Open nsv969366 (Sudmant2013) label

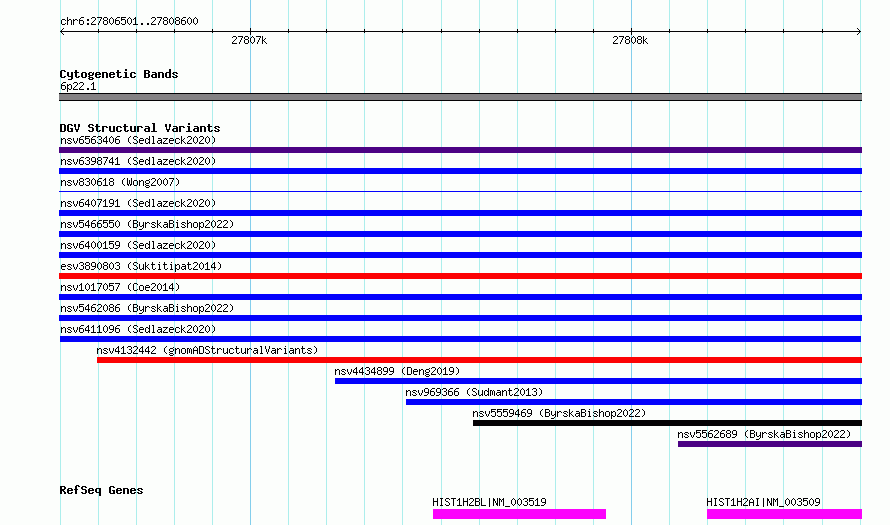pos(474,392)
